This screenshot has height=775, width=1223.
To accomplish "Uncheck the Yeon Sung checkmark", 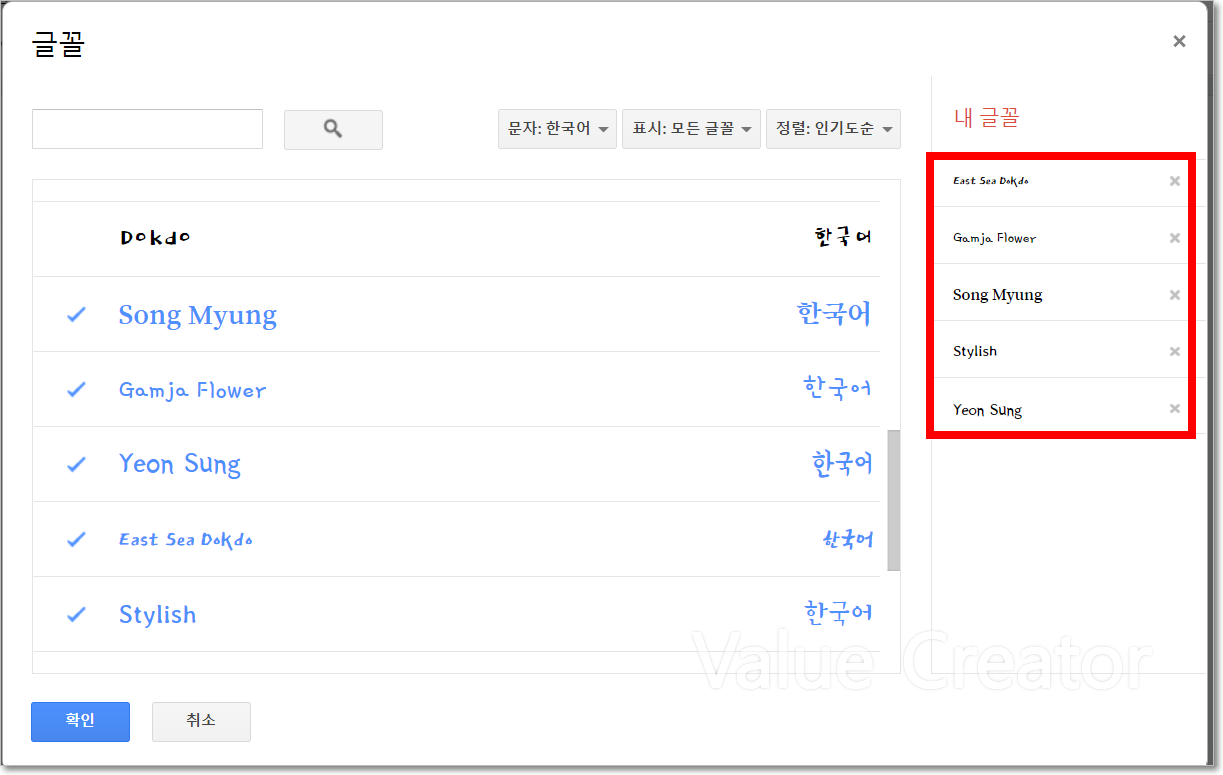I will coord(76,464).
